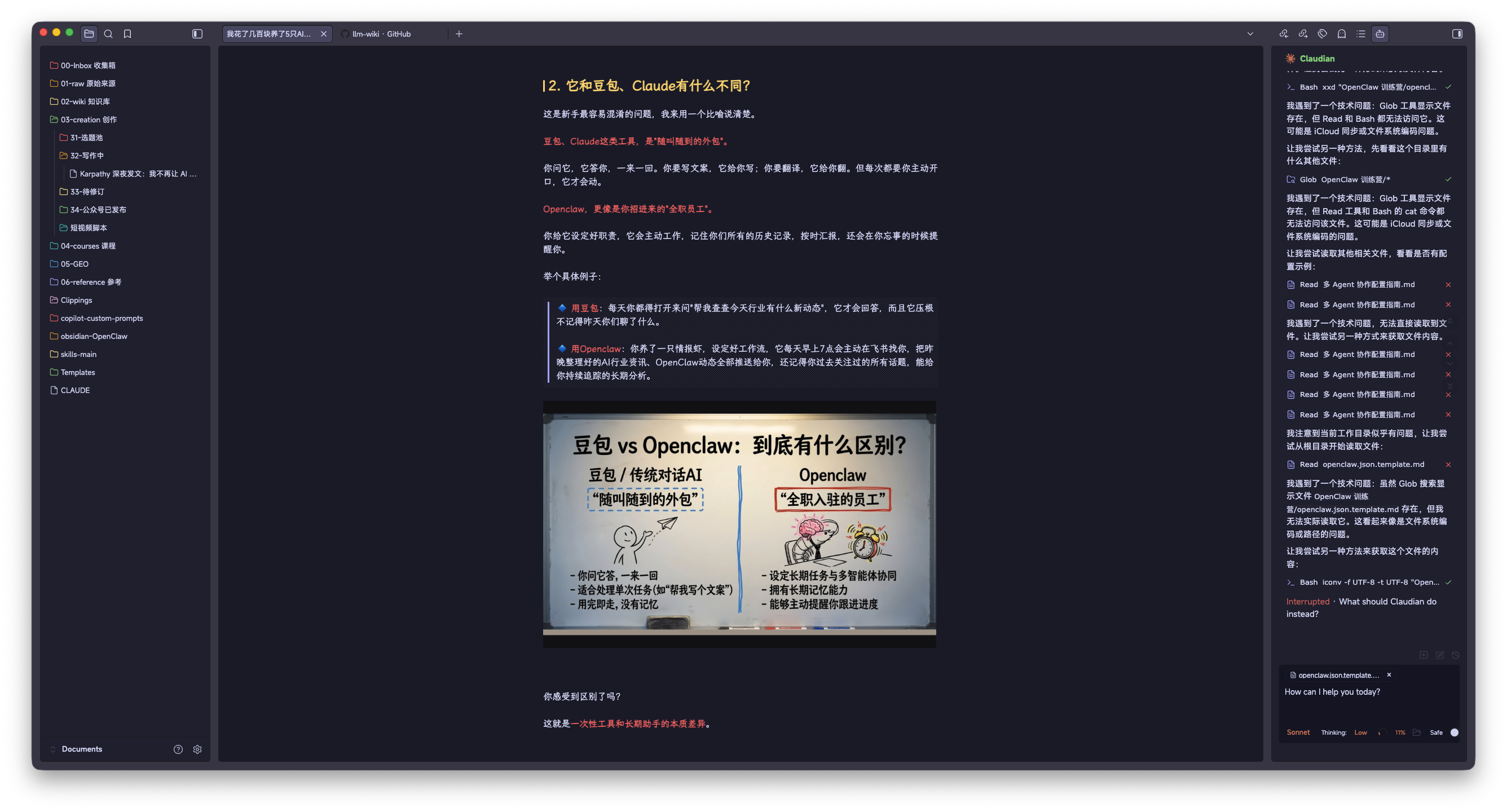The image size is (1507, 812).
Task: Open the ghost icon panel
Action: (x=1341, y=34)
